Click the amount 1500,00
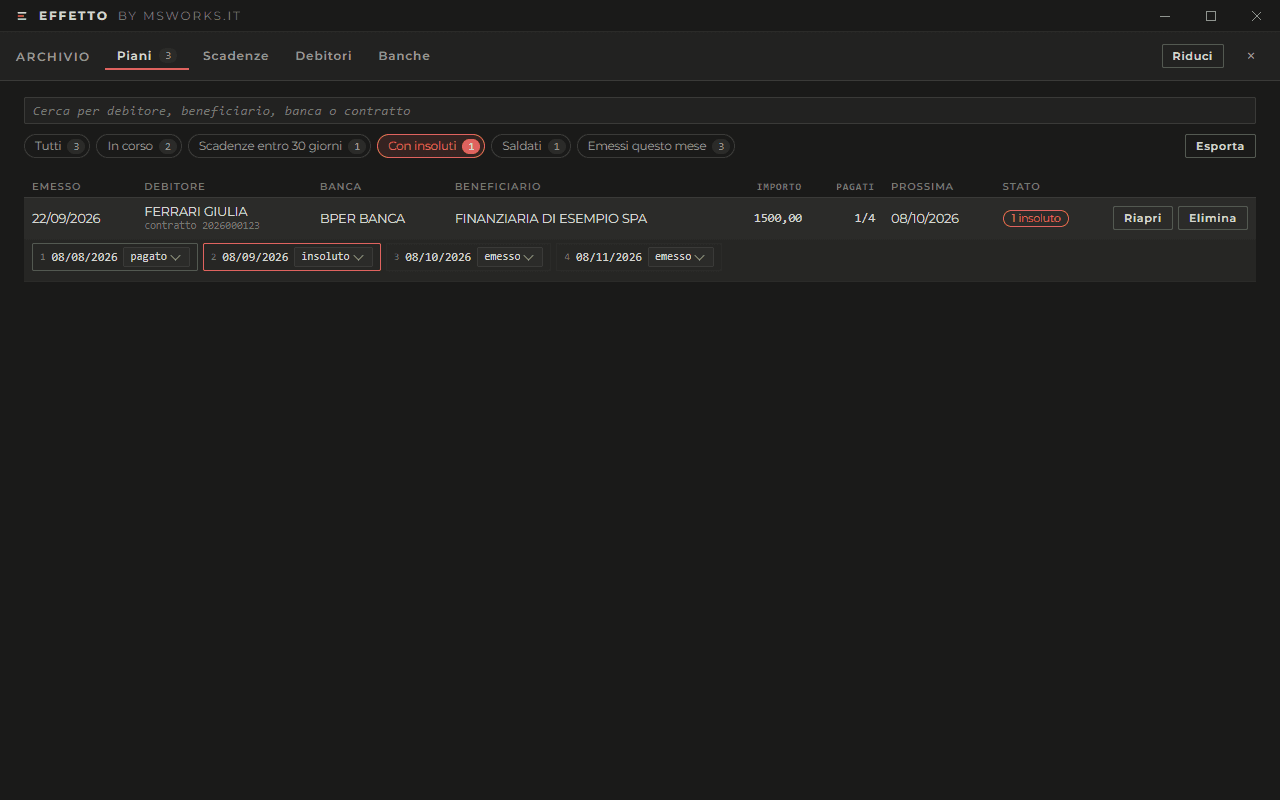 click(778, 218)
